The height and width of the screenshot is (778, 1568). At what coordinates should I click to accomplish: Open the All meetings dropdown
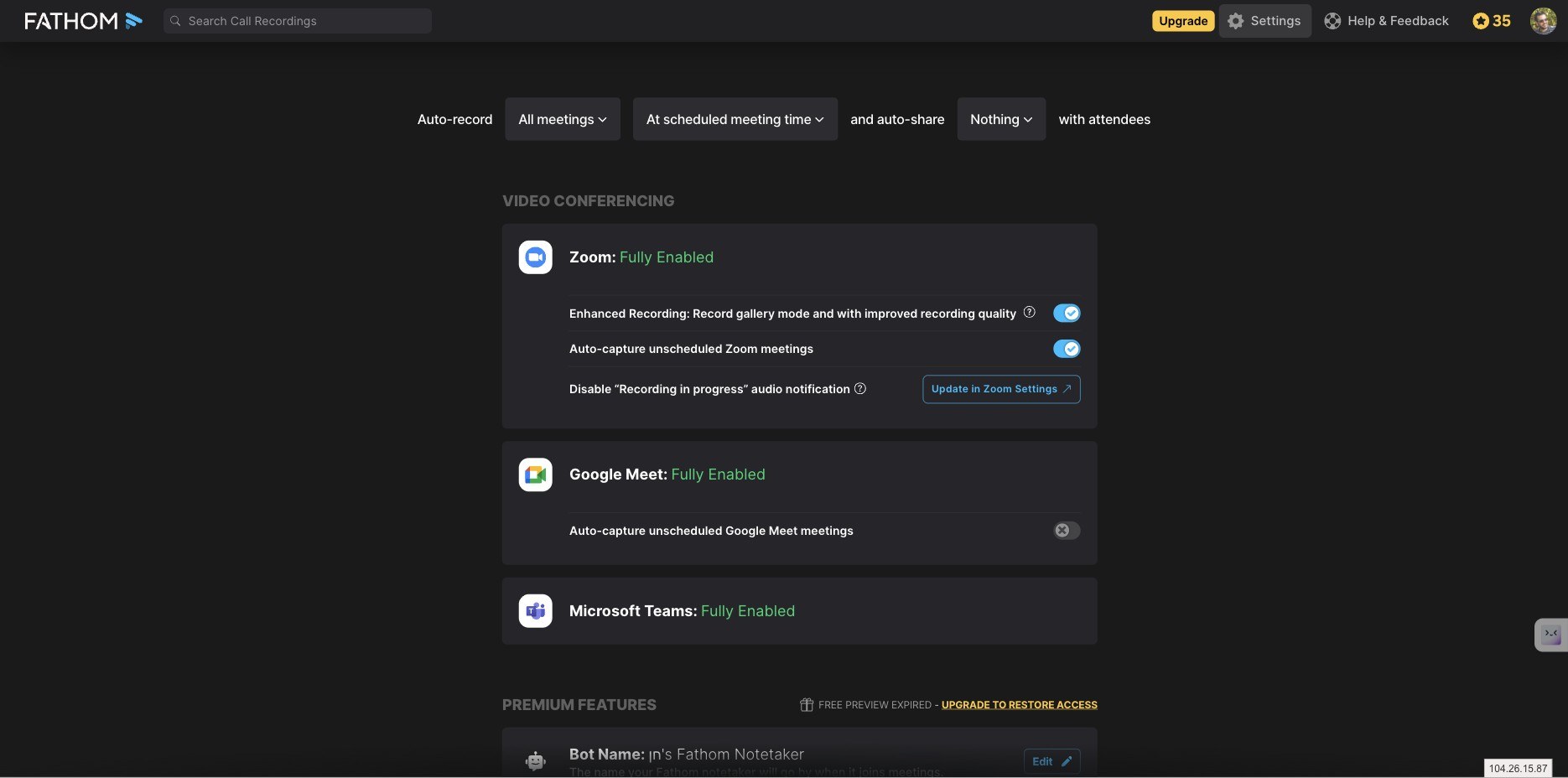563,119
